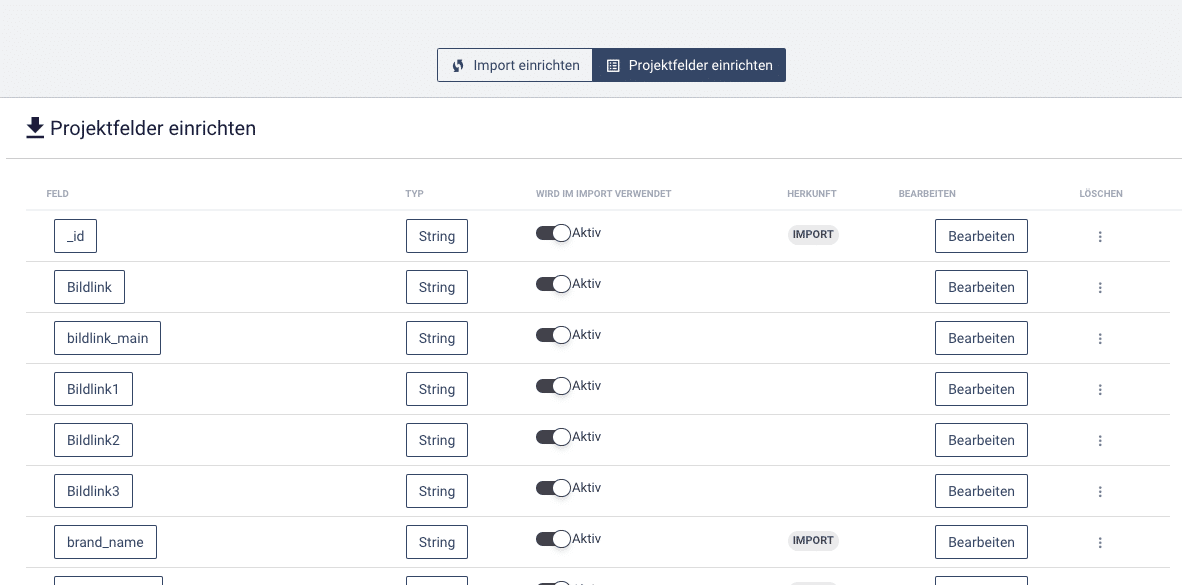Open three-dot menu for Bildlink3 row

pyautogui.click(x=1100, y=492)
